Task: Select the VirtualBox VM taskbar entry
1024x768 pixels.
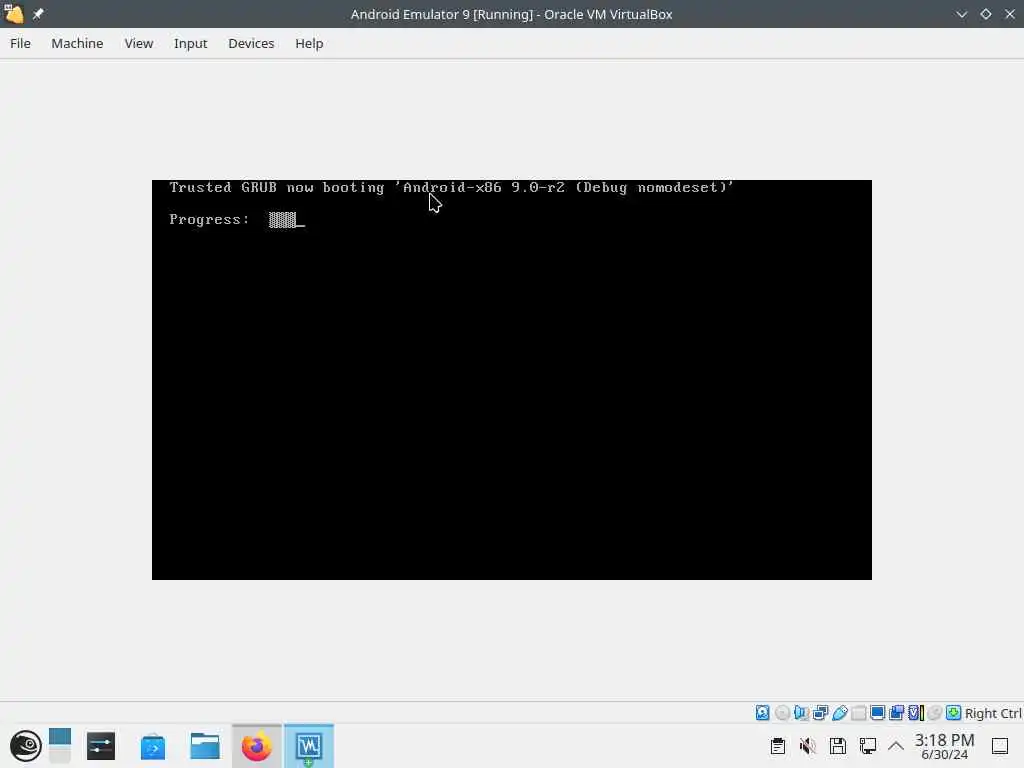Action: click(309, 746)
